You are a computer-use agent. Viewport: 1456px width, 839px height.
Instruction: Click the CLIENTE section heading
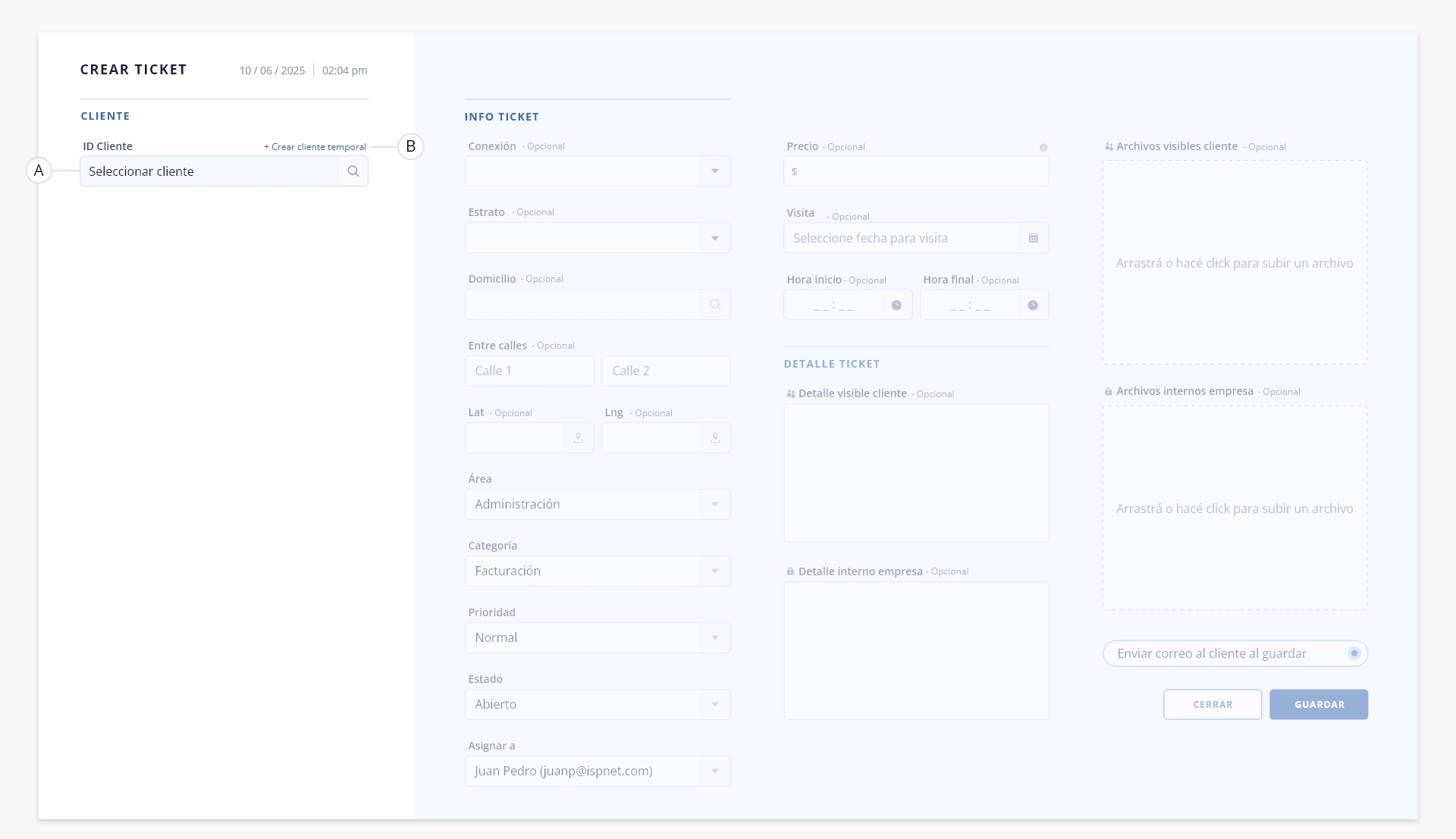coord(105,116)
